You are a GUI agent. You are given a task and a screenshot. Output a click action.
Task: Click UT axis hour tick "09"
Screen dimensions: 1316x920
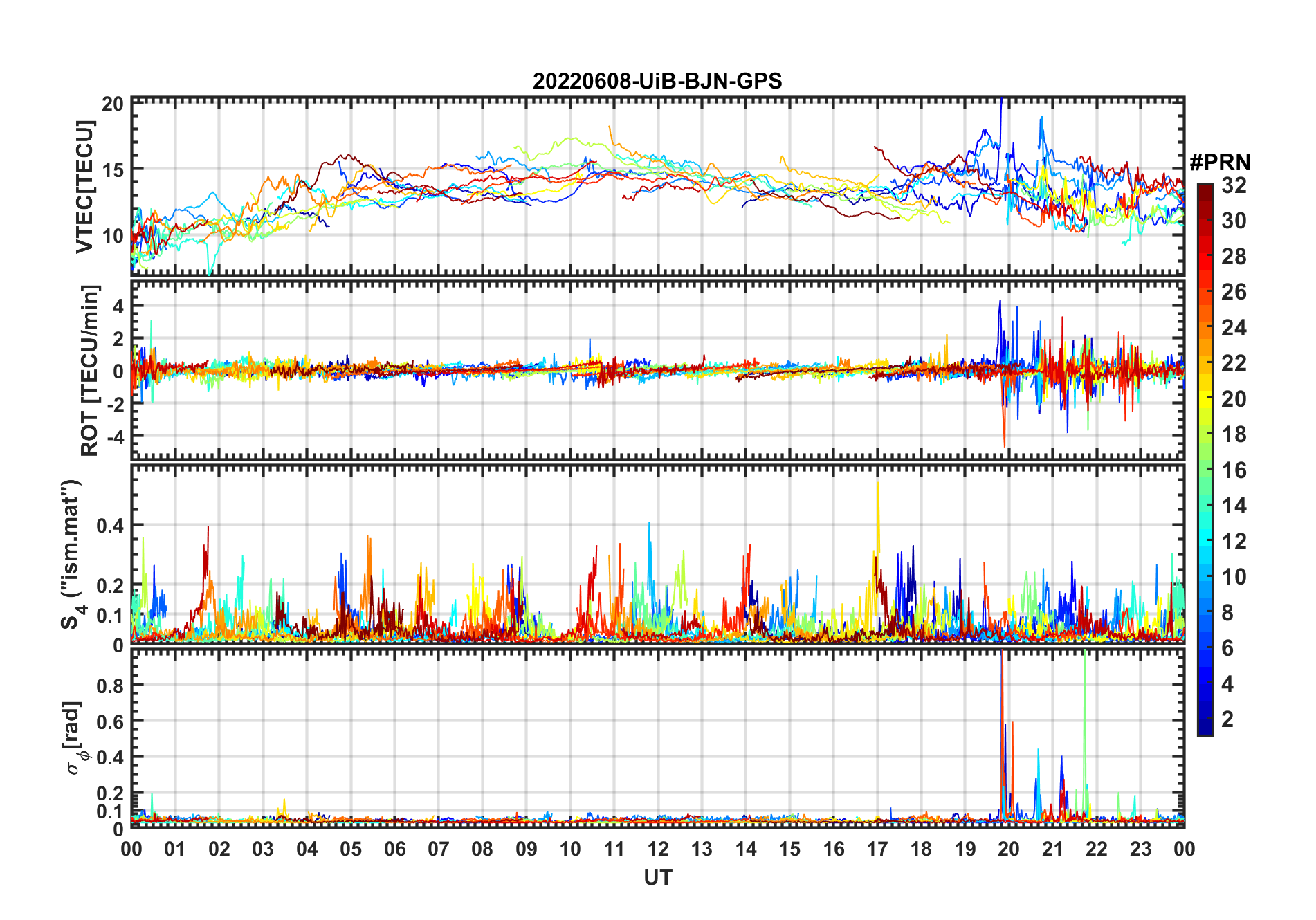click(527, 849)
